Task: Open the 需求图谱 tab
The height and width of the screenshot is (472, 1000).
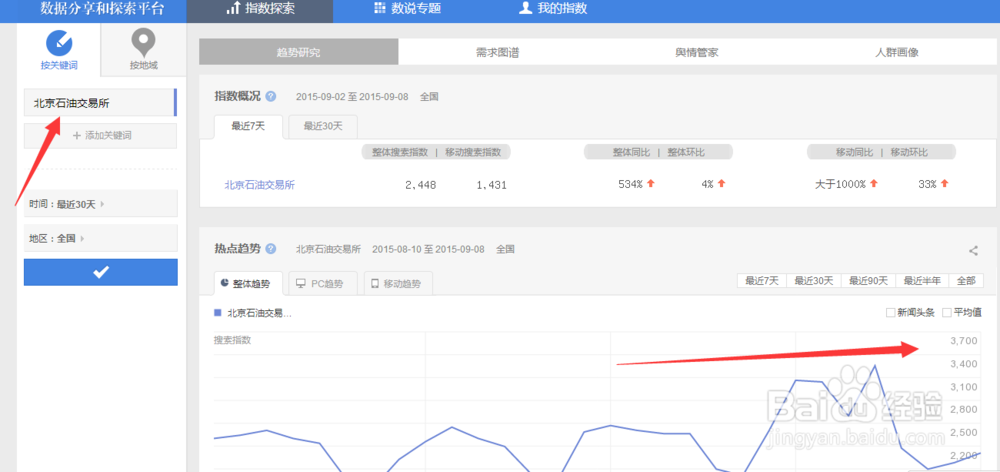Action: [x=497, y=52]
